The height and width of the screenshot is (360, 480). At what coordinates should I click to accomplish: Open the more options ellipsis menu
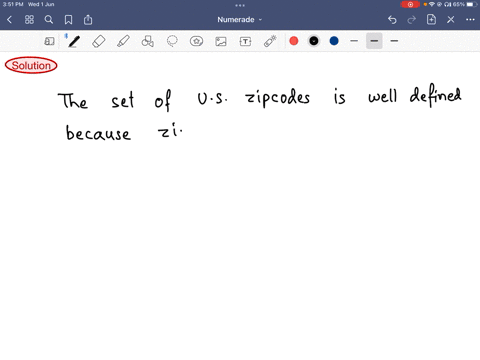pos(470,20)
